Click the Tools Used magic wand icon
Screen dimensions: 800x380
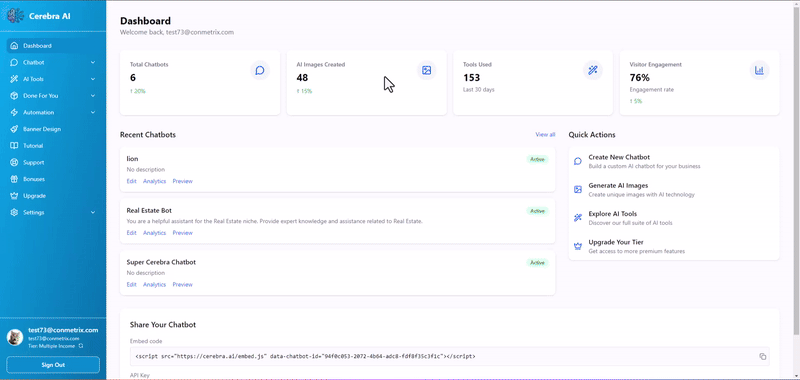coord(593,70)
